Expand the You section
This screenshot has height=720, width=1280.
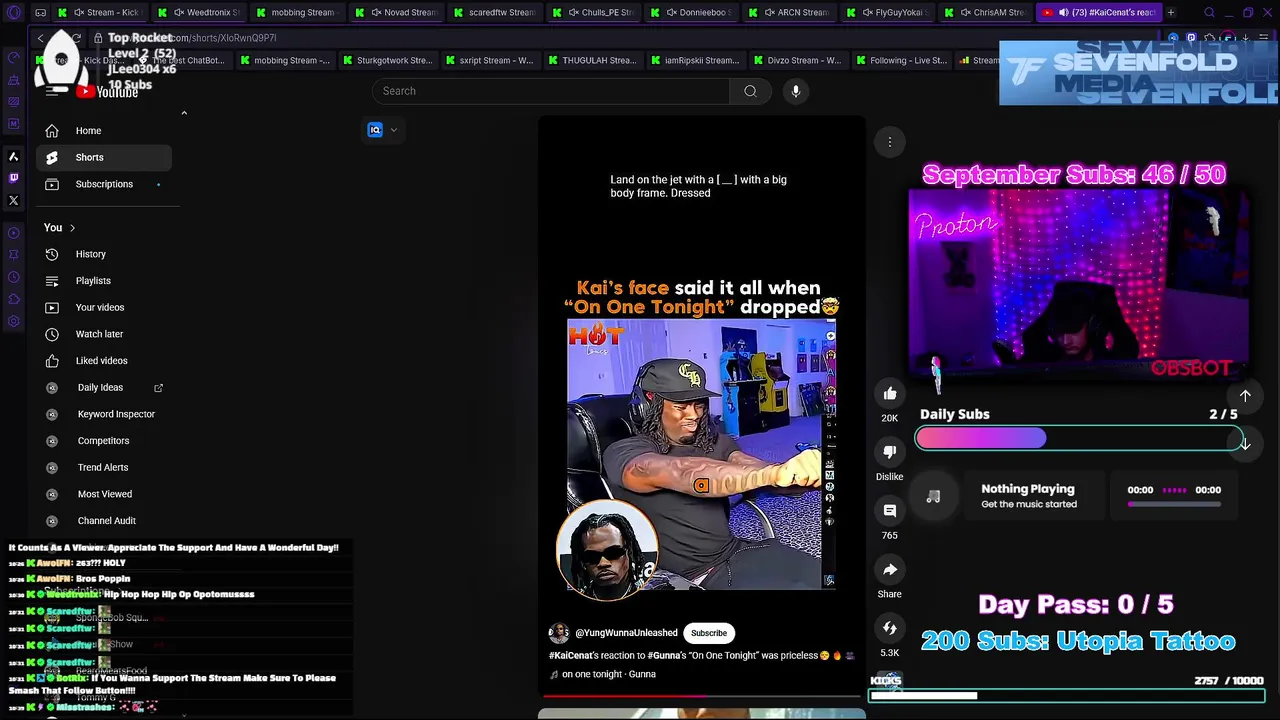point(60,228)
